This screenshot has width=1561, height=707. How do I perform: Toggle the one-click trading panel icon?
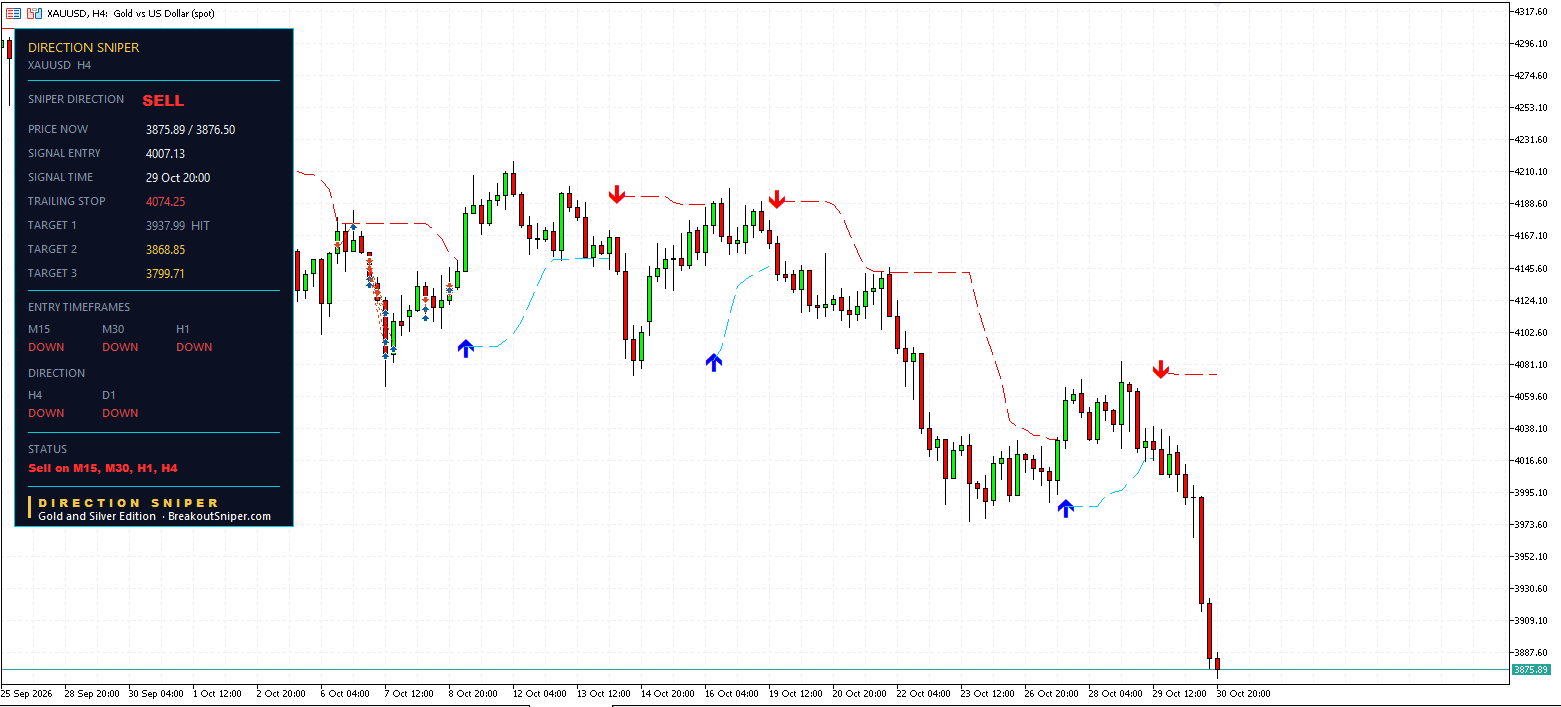36,13
